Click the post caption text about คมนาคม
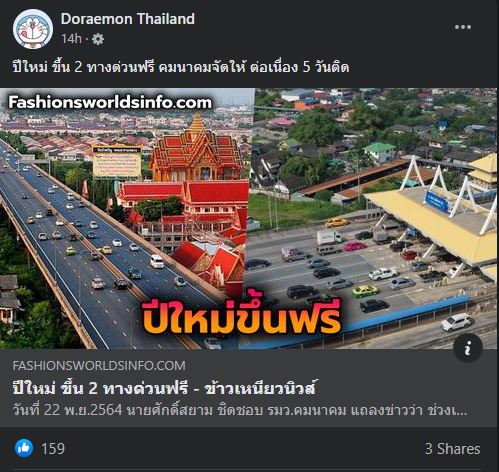The image size is (499, 472). coord(181,67)
